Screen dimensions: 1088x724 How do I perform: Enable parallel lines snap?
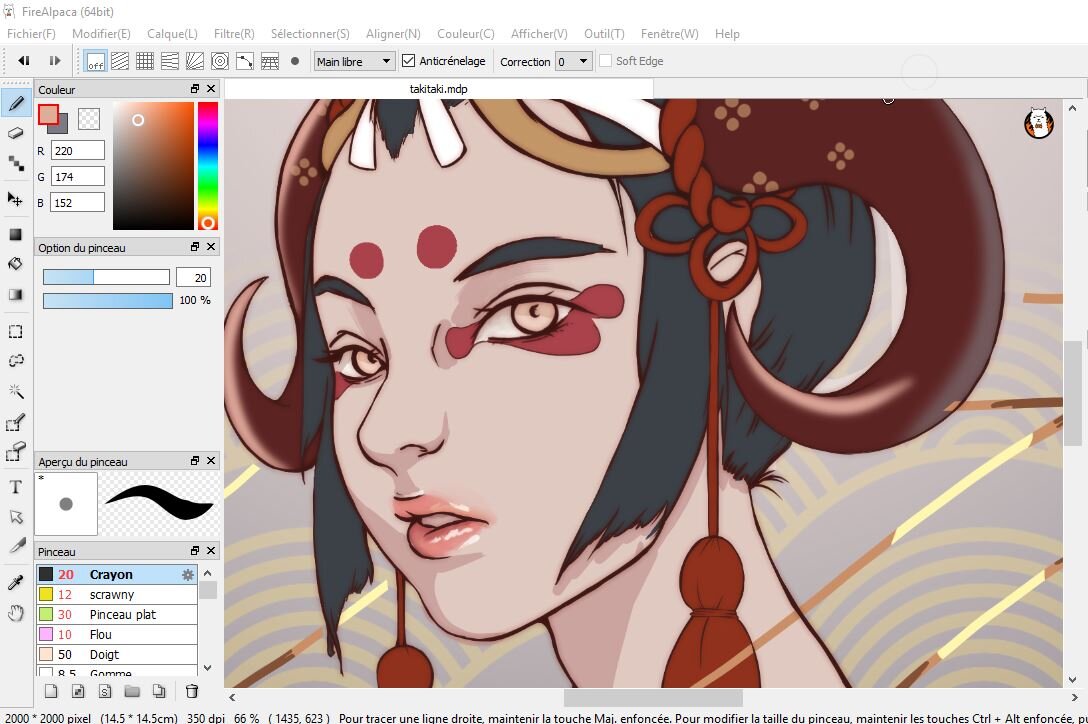(120, 61)
